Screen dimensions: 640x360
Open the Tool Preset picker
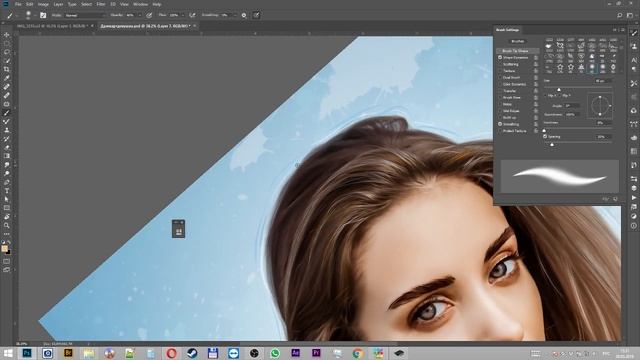point(11,15)
